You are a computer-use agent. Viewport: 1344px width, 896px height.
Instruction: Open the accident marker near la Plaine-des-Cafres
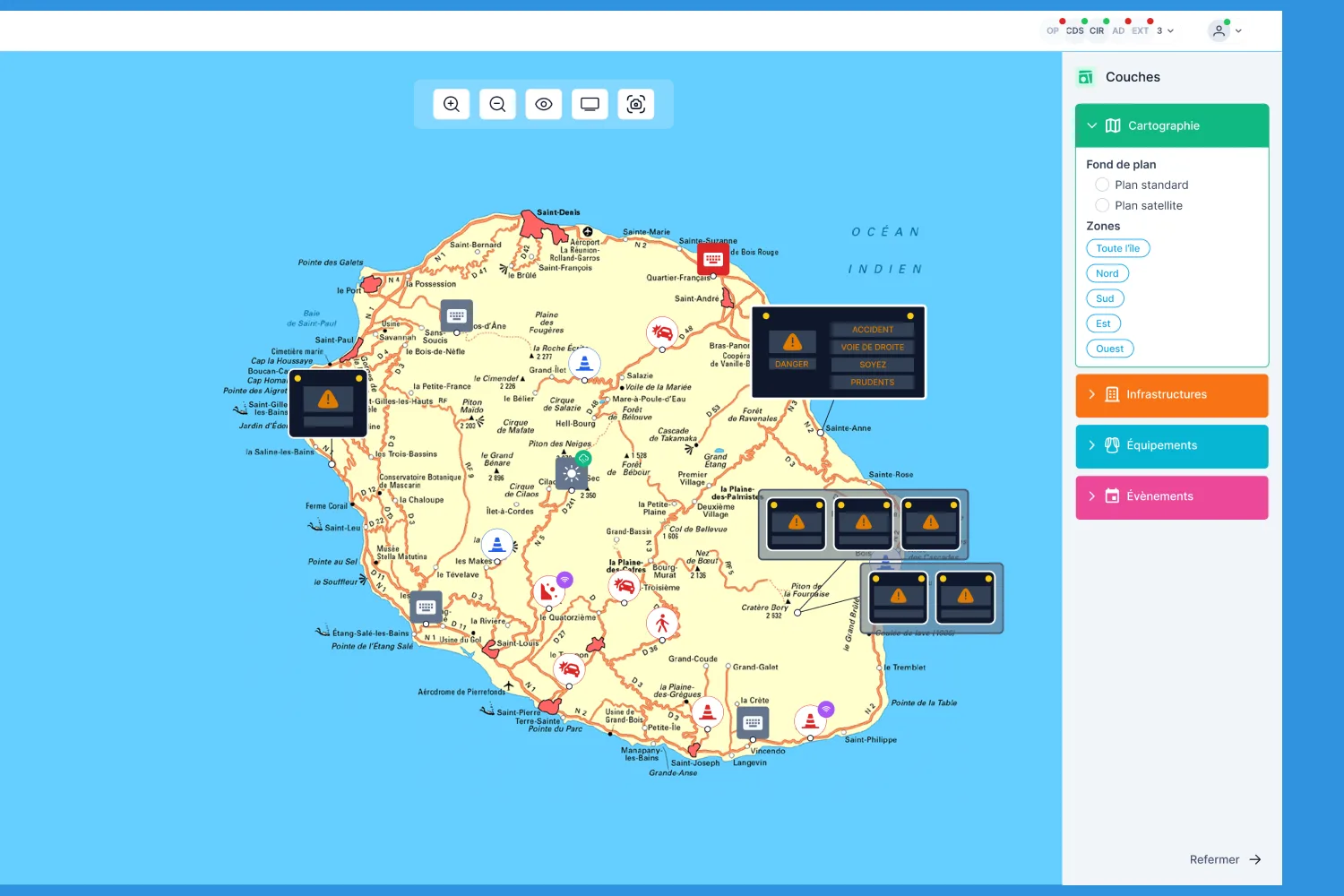pyautogui.click(x=625, y=587)
